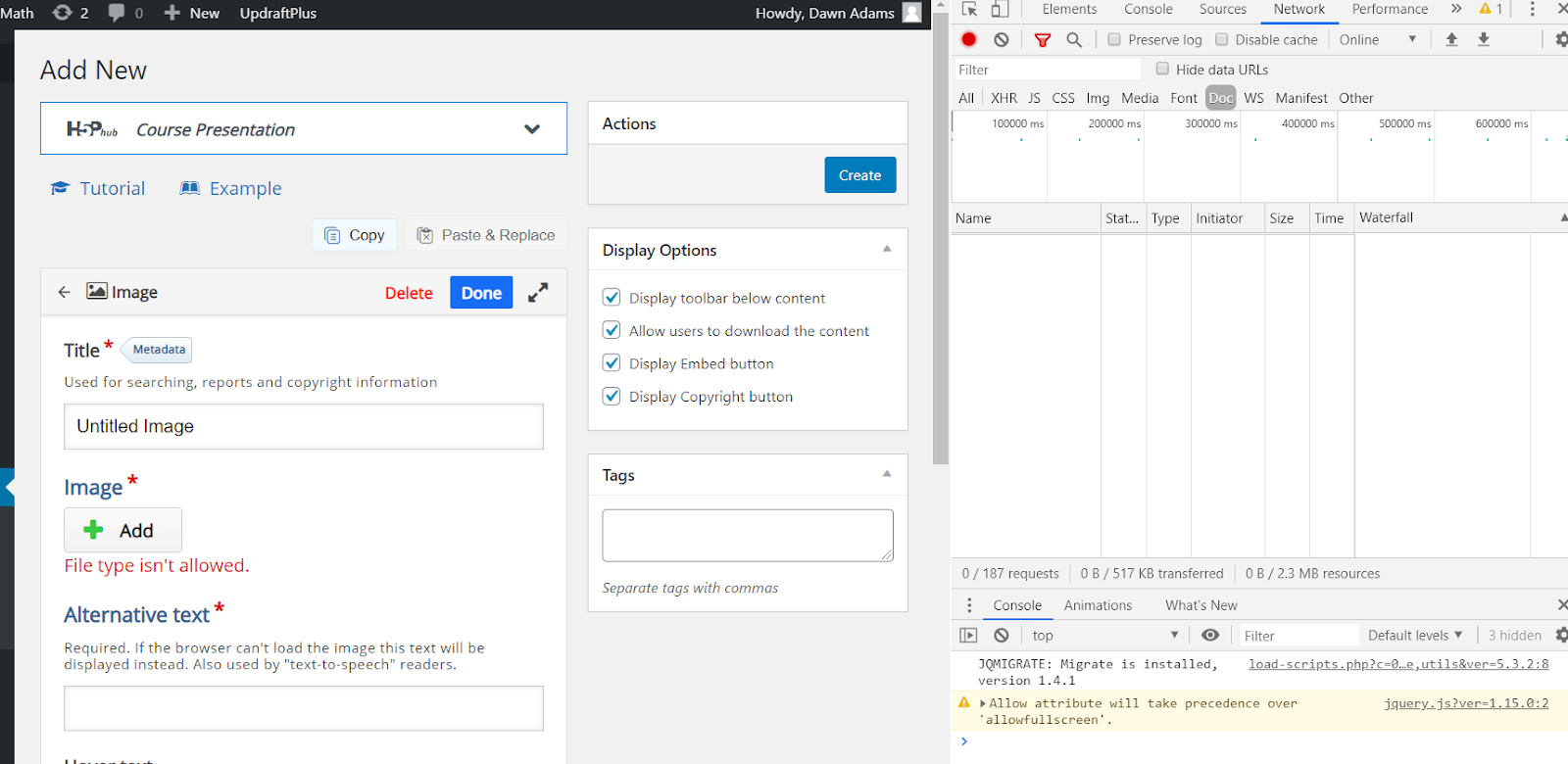This screenshot has height=764, width=1568.
Task: Click New in the admin bar
Action: 191,13
